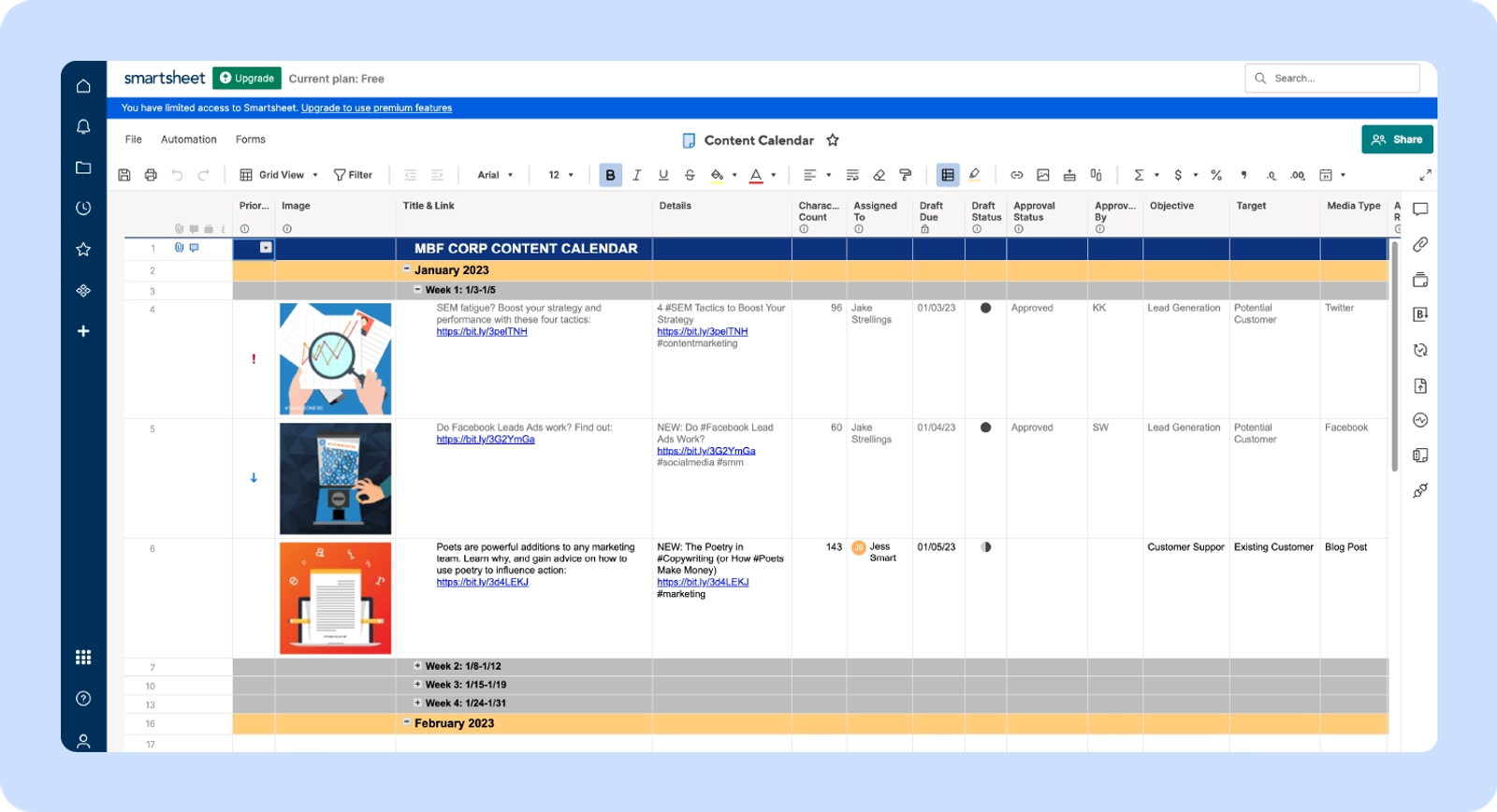Select the Format Painter tool
Viewport: 1497px width, 812px height.
click(905, 175)
